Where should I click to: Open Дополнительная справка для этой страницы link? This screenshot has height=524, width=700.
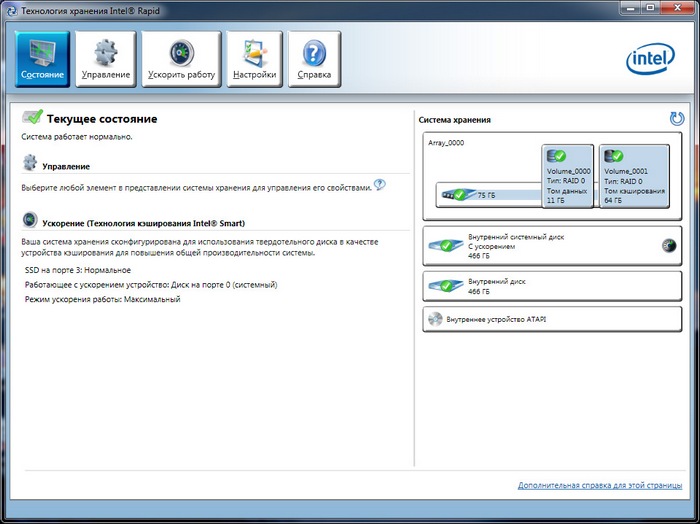coord(600,485)
